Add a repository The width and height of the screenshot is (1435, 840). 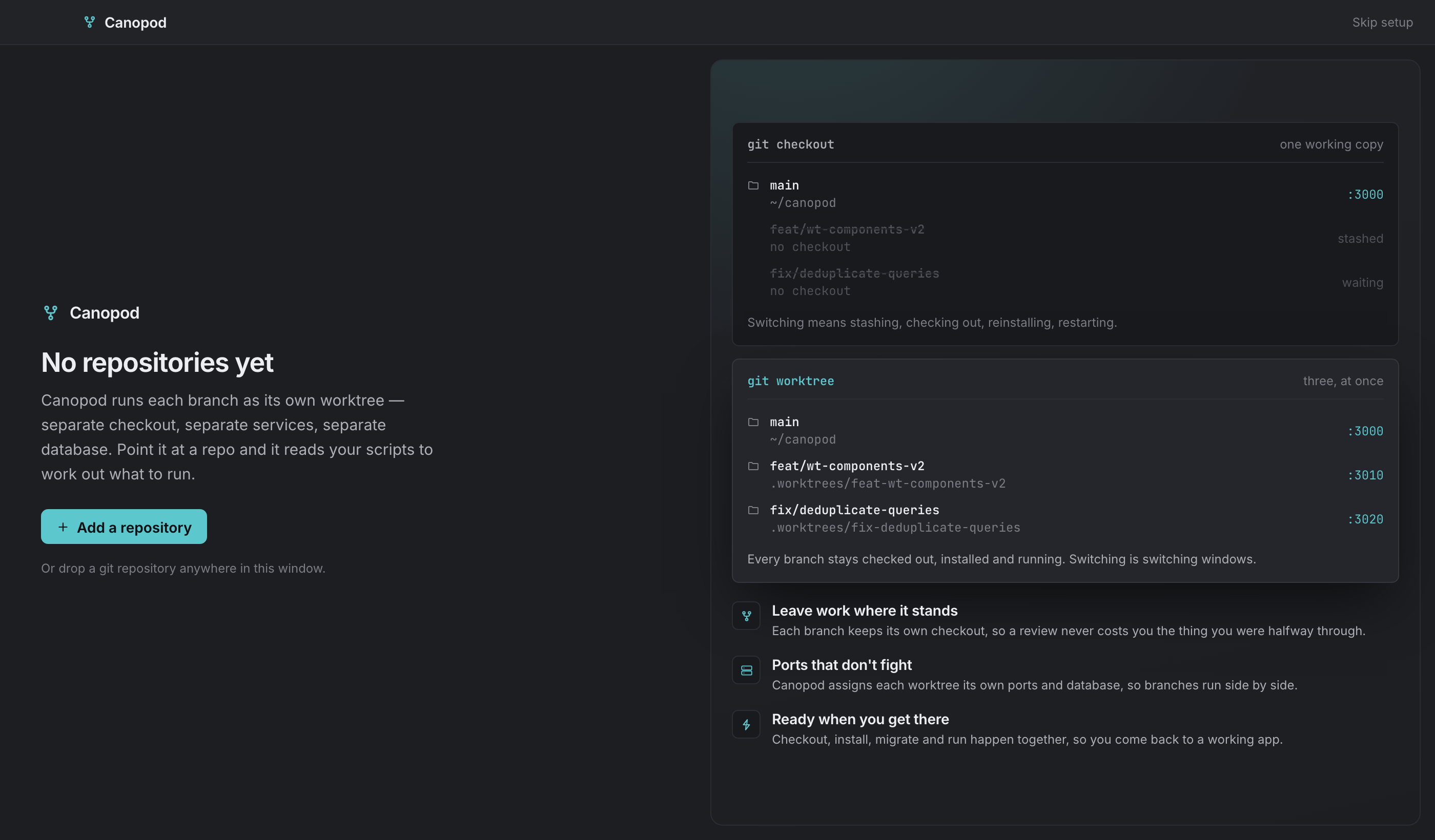(124, 527)
